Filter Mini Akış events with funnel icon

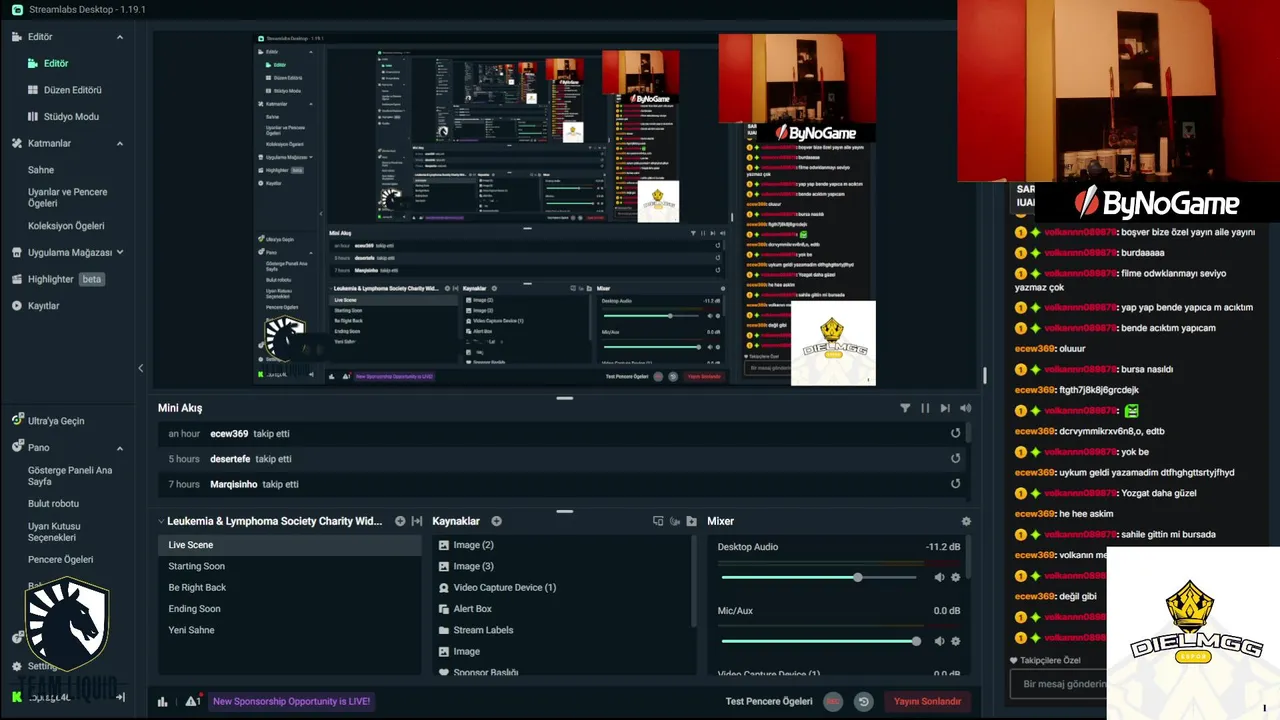(x=905, y=408)
